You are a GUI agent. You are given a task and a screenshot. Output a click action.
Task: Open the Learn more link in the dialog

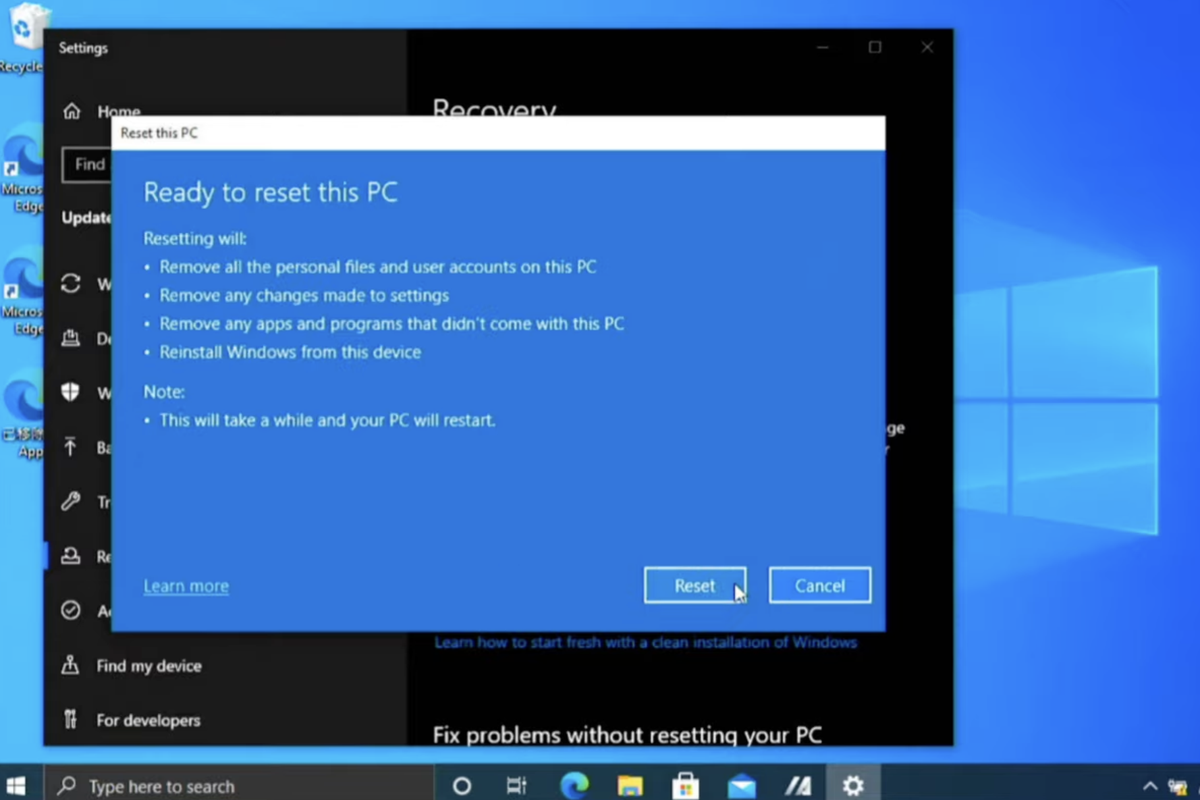pyautogui.click(x=186, y=586)
